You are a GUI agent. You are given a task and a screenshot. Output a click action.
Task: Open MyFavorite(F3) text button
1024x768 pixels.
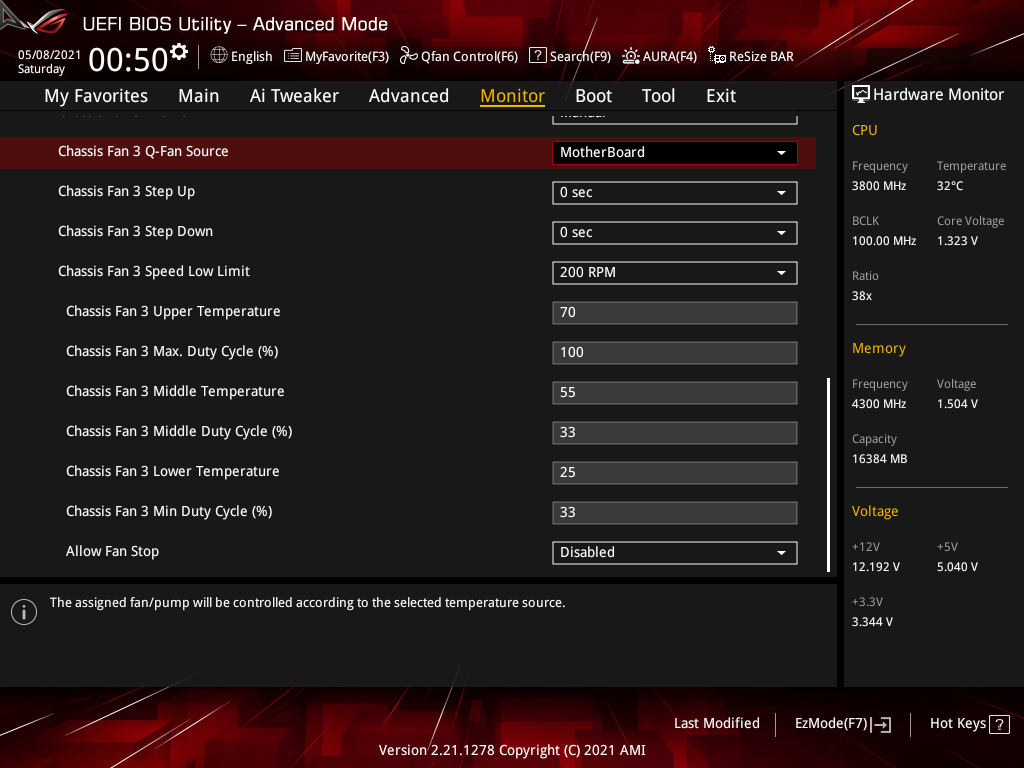point(347,57)
